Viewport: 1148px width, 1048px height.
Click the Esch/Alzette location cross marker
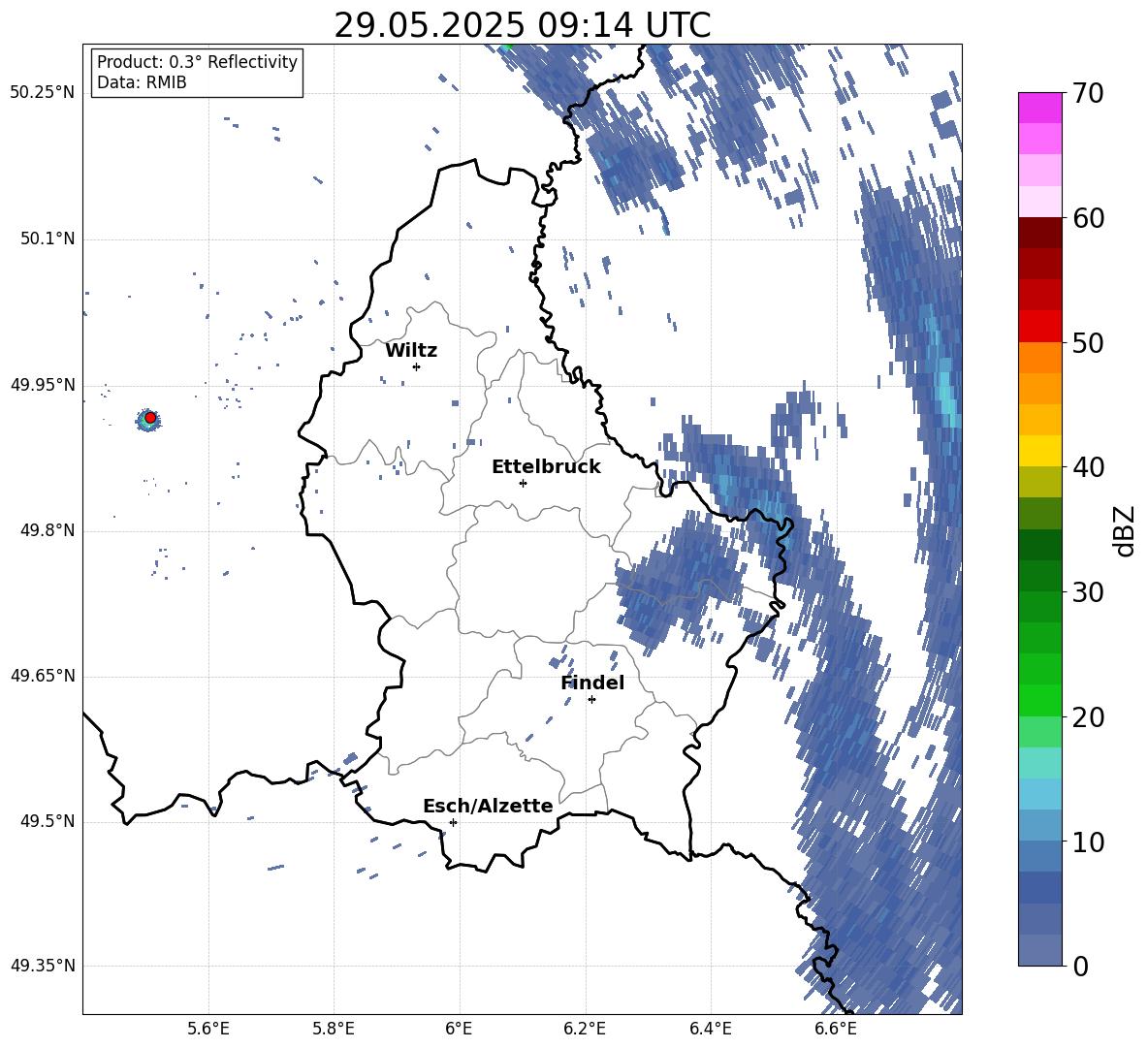pos(453,822)
